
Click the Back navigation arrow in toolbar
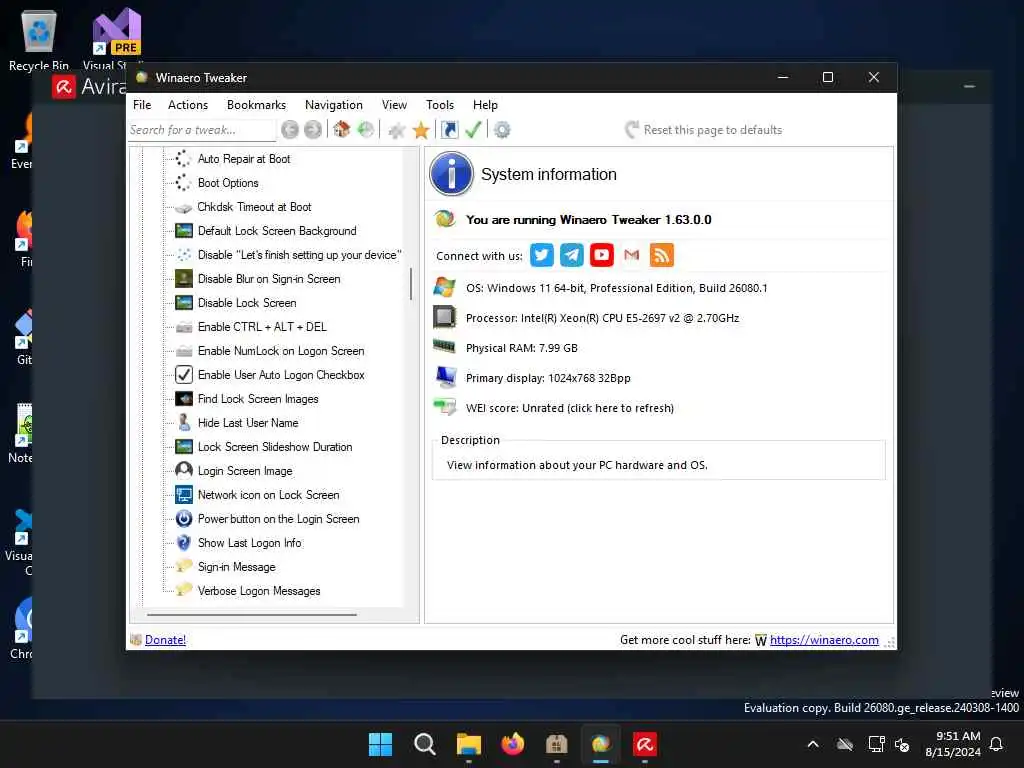[290, 130]
